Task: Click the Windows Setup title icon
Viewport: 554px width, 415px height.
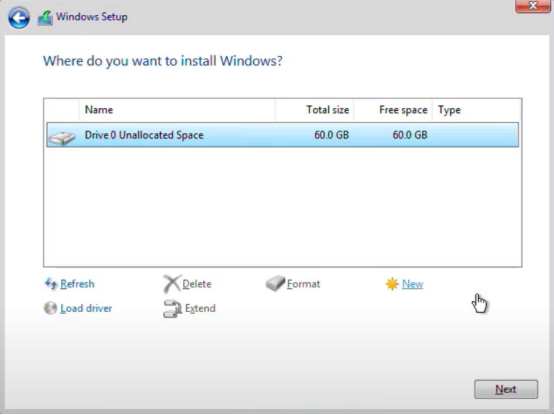Action: (45, 18)
